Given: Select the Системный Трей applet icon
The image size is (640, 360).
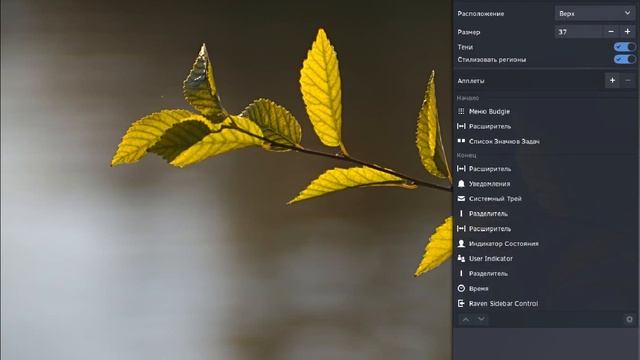Looking at the screenshot, I should click(461, 198).
